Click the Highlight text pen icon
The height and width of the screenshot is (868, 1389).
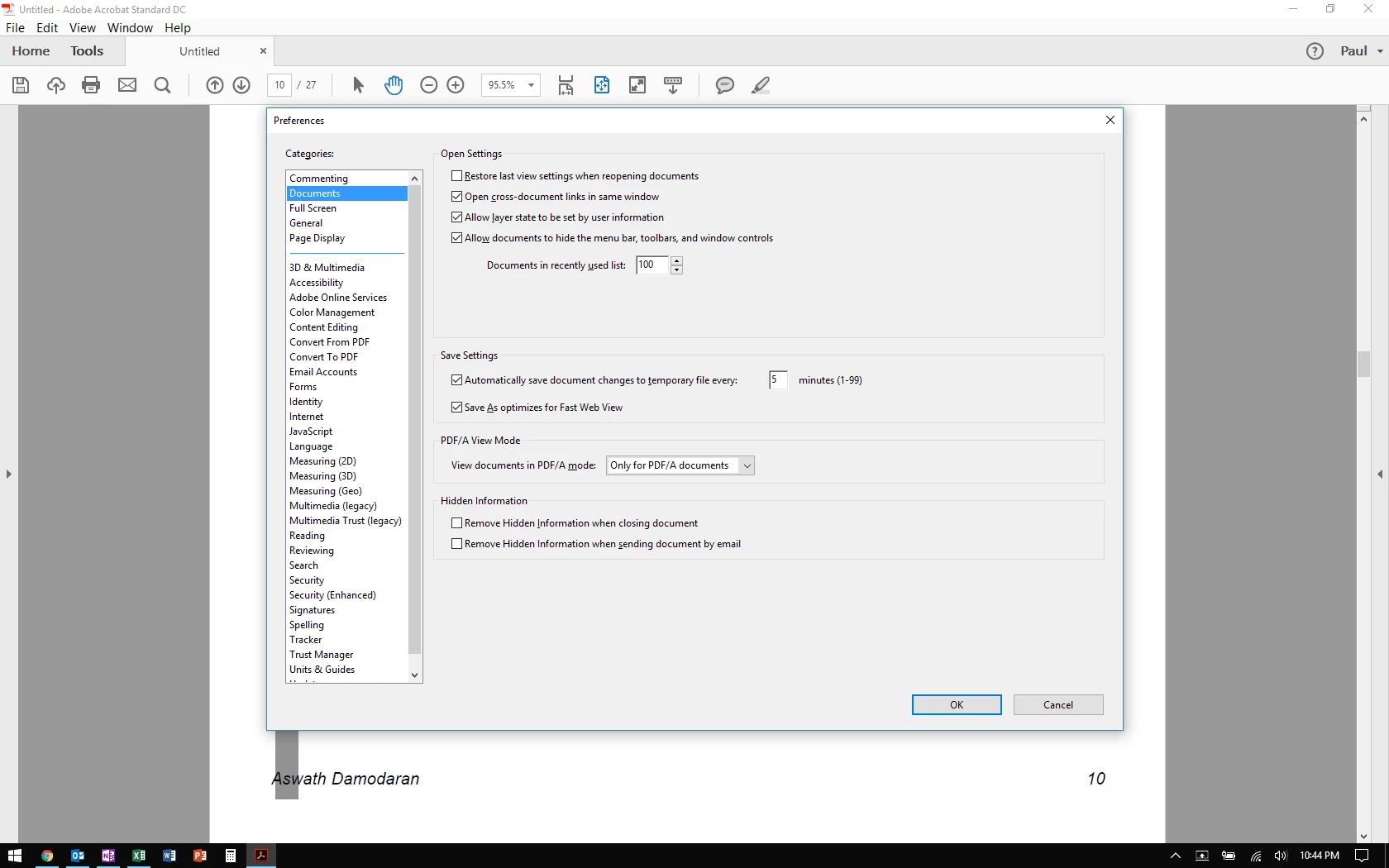point(761,85)
